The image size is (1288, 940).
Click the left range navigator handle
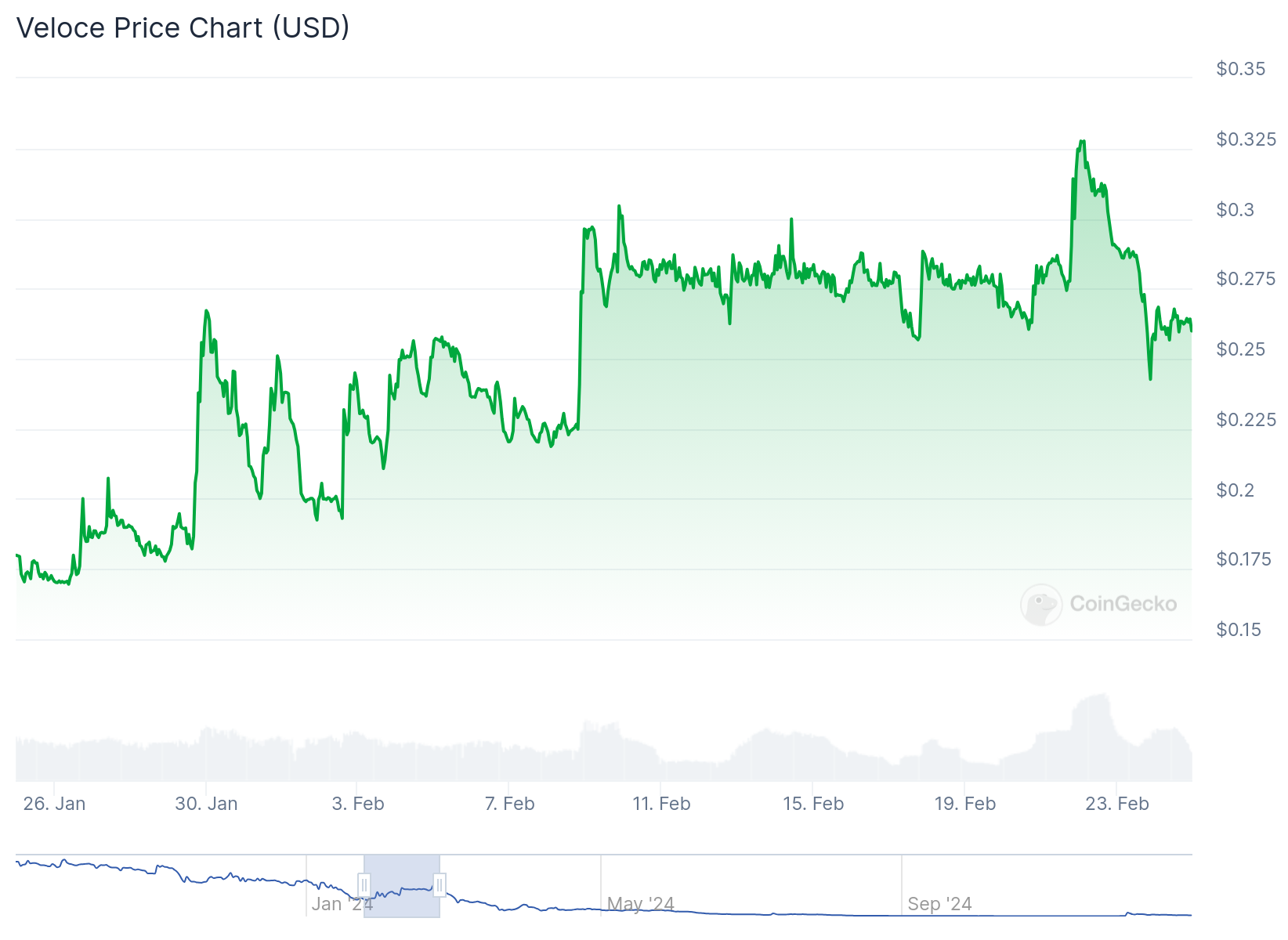[364, 885]
